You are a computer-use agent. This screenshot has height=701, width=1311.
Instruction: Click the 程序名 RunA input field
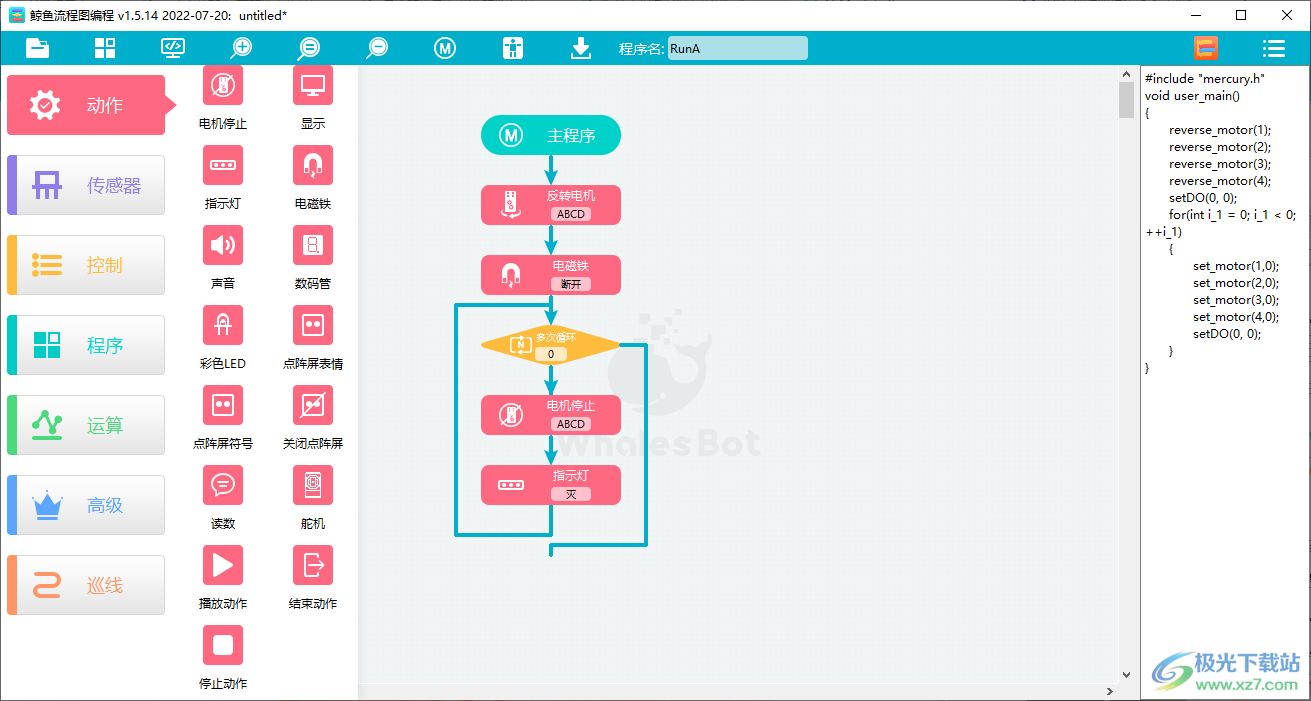pyautogui.click(x=736, y=48)
